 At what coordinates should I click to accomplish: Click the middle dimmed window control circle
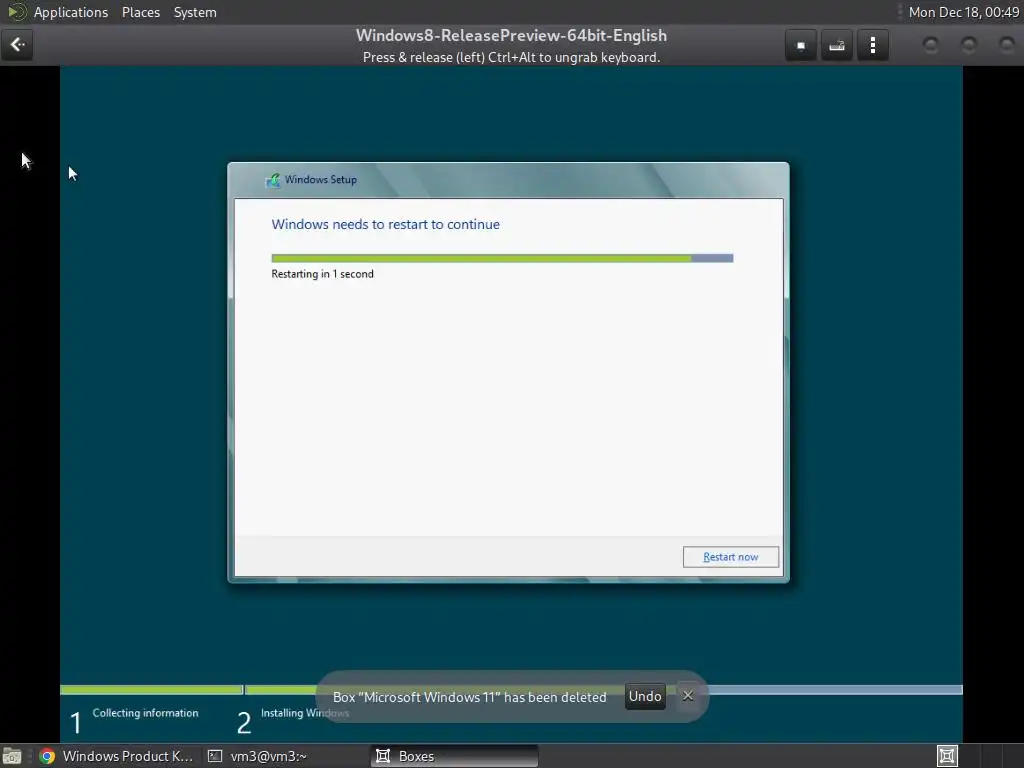(x=968, y=45)
